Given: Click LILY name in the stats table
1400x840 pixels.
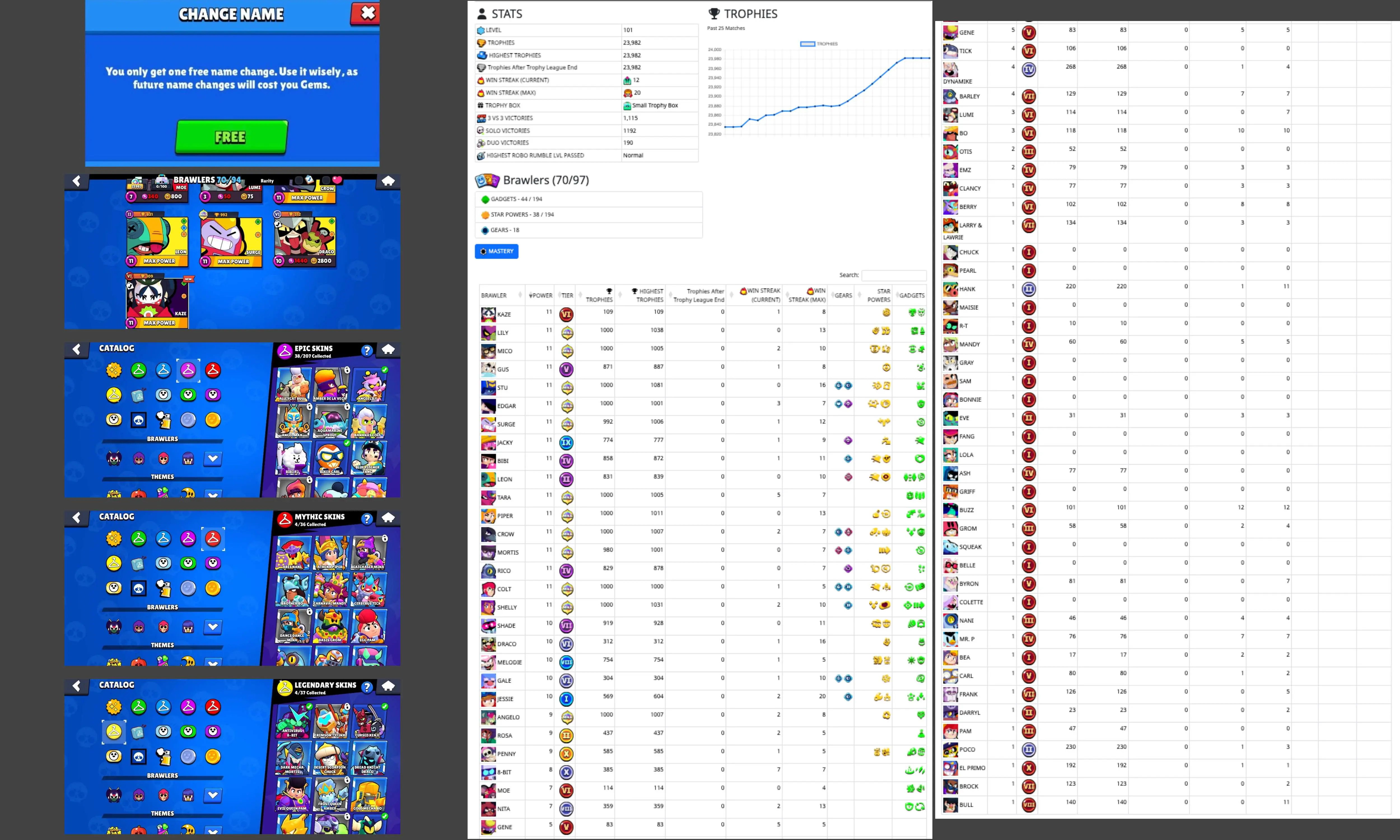Looking at the screenshot, I should [503, 333].
